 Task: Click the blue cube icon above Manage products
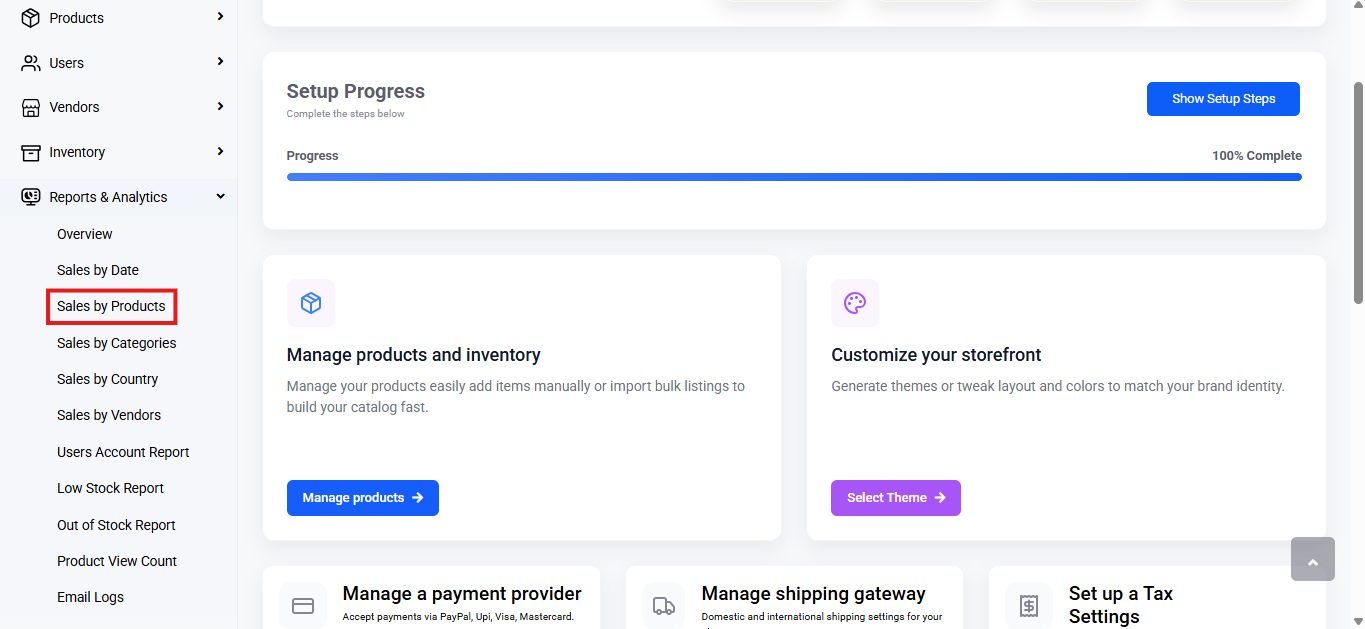311,303
